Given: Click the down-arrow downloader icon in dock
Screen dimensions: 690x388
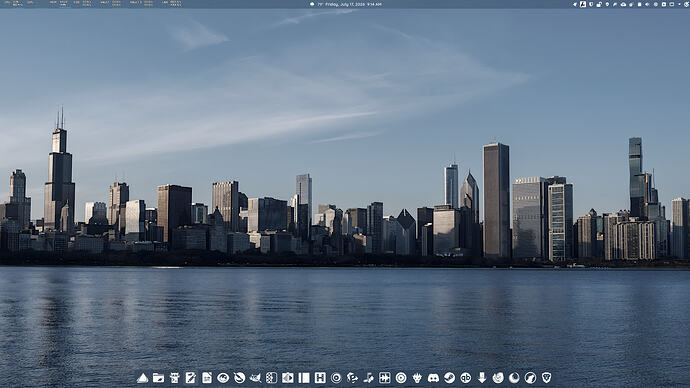Looking at the screenshot, I should [x=482, y=377].
